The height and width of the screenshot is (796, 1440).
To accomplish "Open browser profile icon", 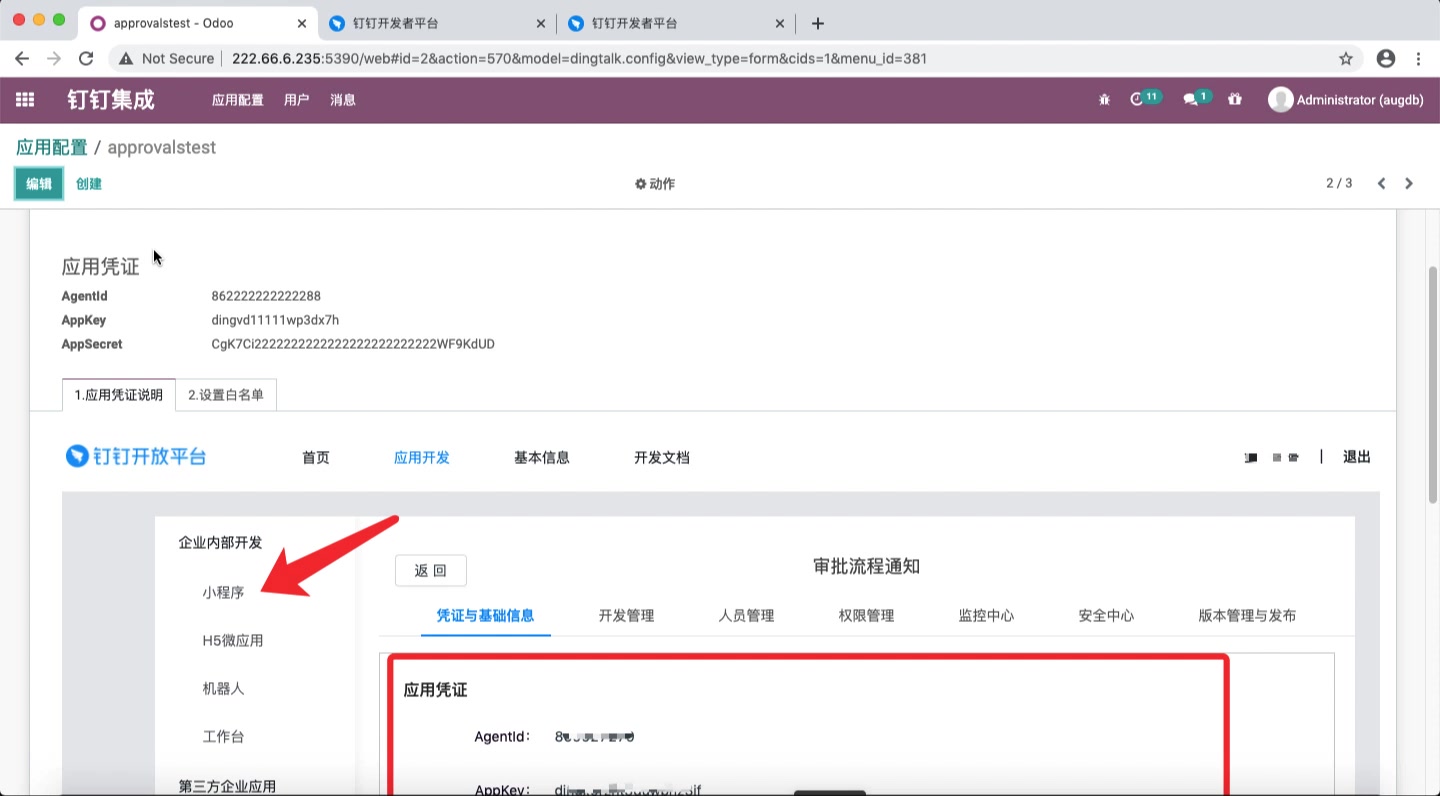I will coord(1386,59).
